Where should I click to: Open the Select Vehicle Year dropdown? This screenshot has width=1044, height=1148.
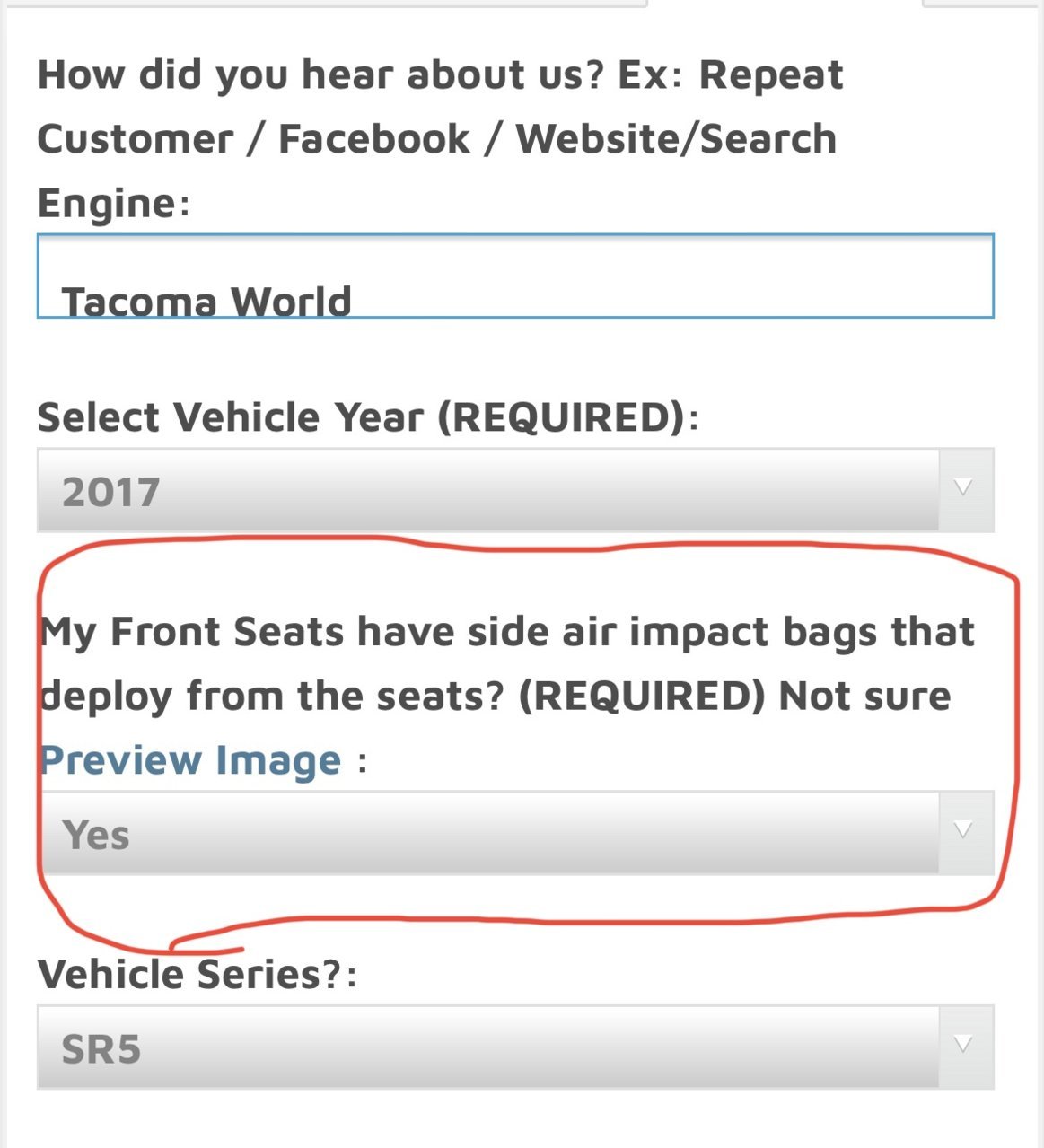(x=515, y=490)
